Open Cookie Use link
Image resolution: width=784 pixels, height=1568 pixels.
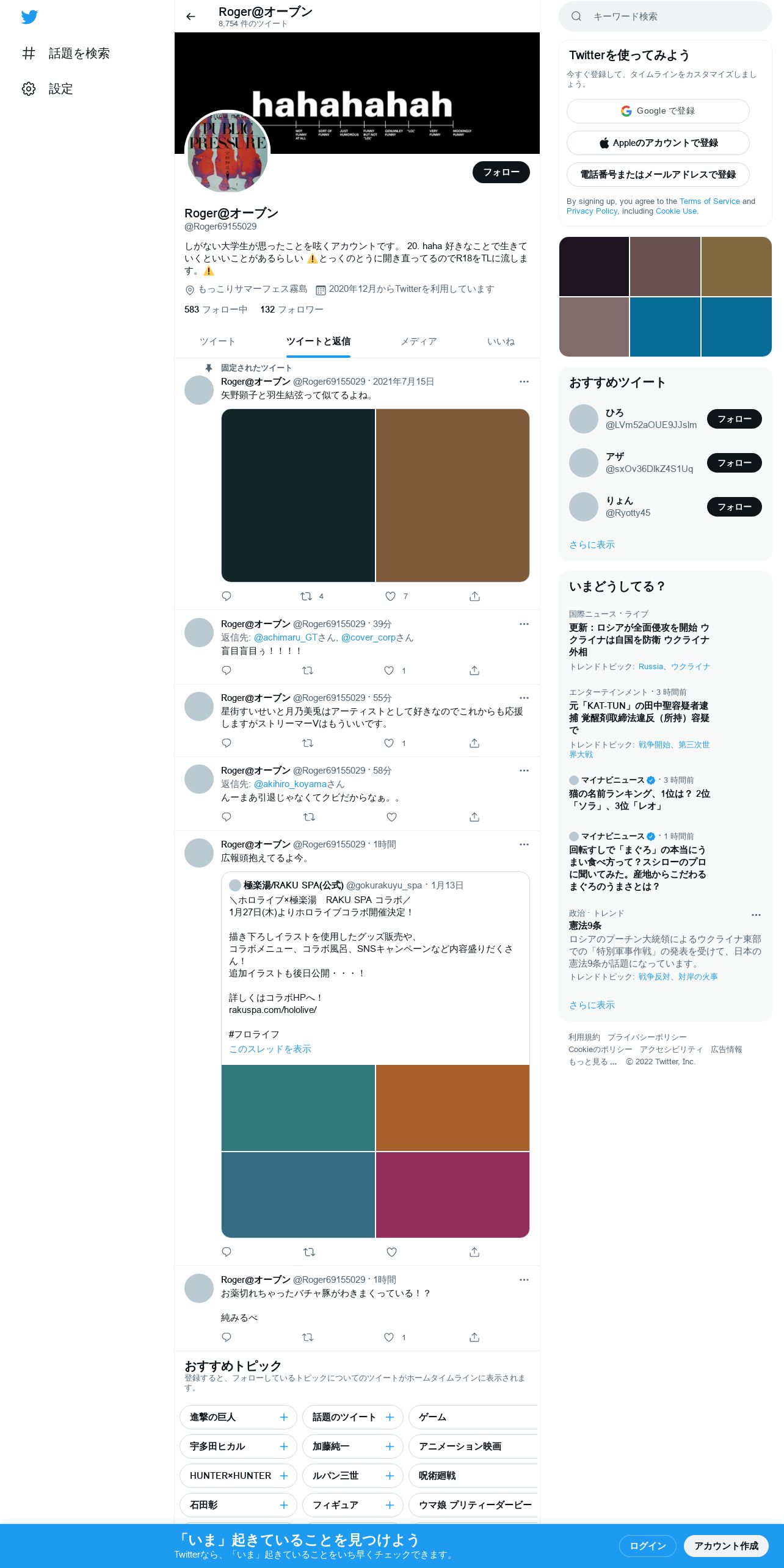[x=676, y=211]
